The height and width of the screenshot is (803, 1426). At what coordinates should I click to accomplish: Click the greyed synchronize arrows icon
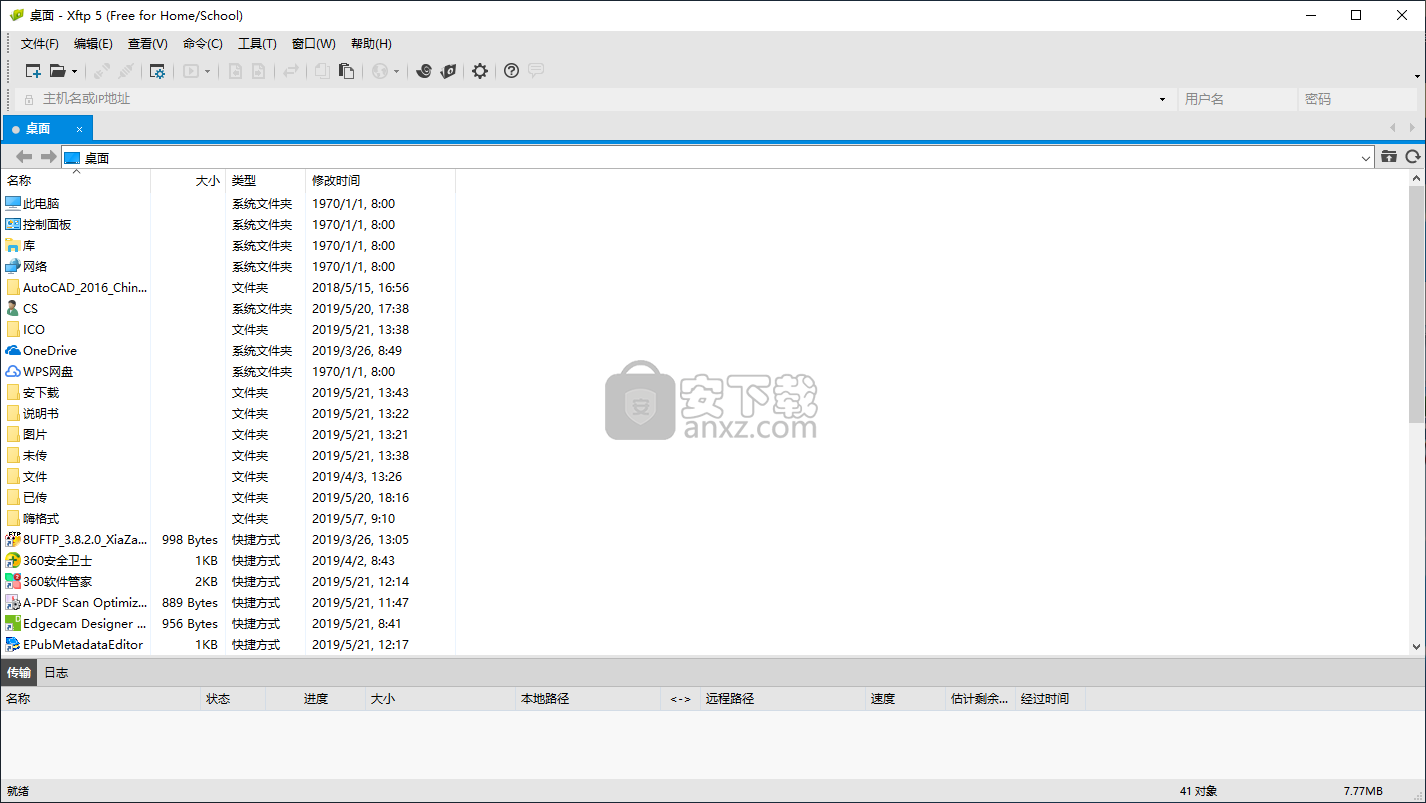(291, 71)
